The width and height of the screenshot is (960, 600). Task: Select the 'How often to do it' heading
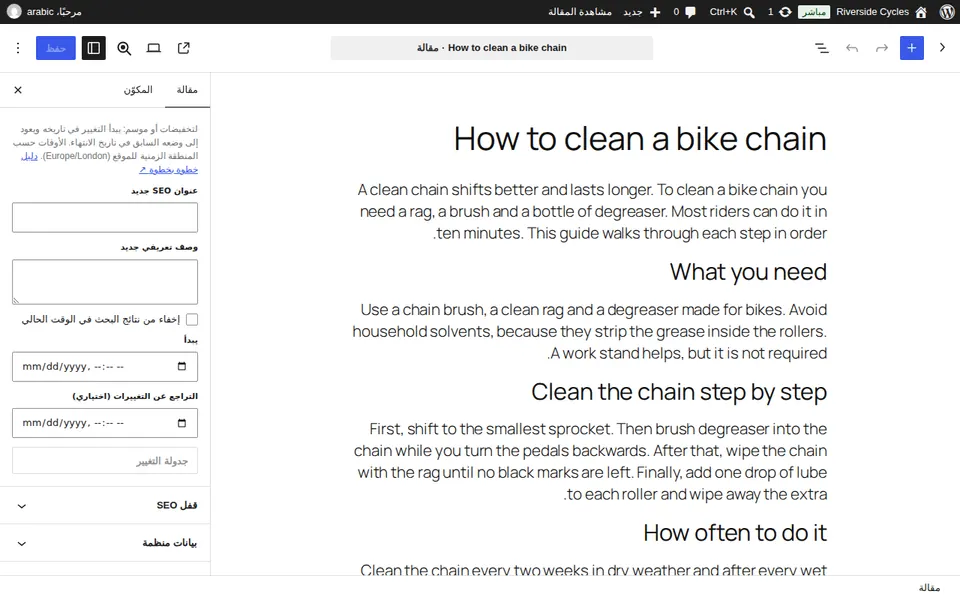click(x=735, y=533)
